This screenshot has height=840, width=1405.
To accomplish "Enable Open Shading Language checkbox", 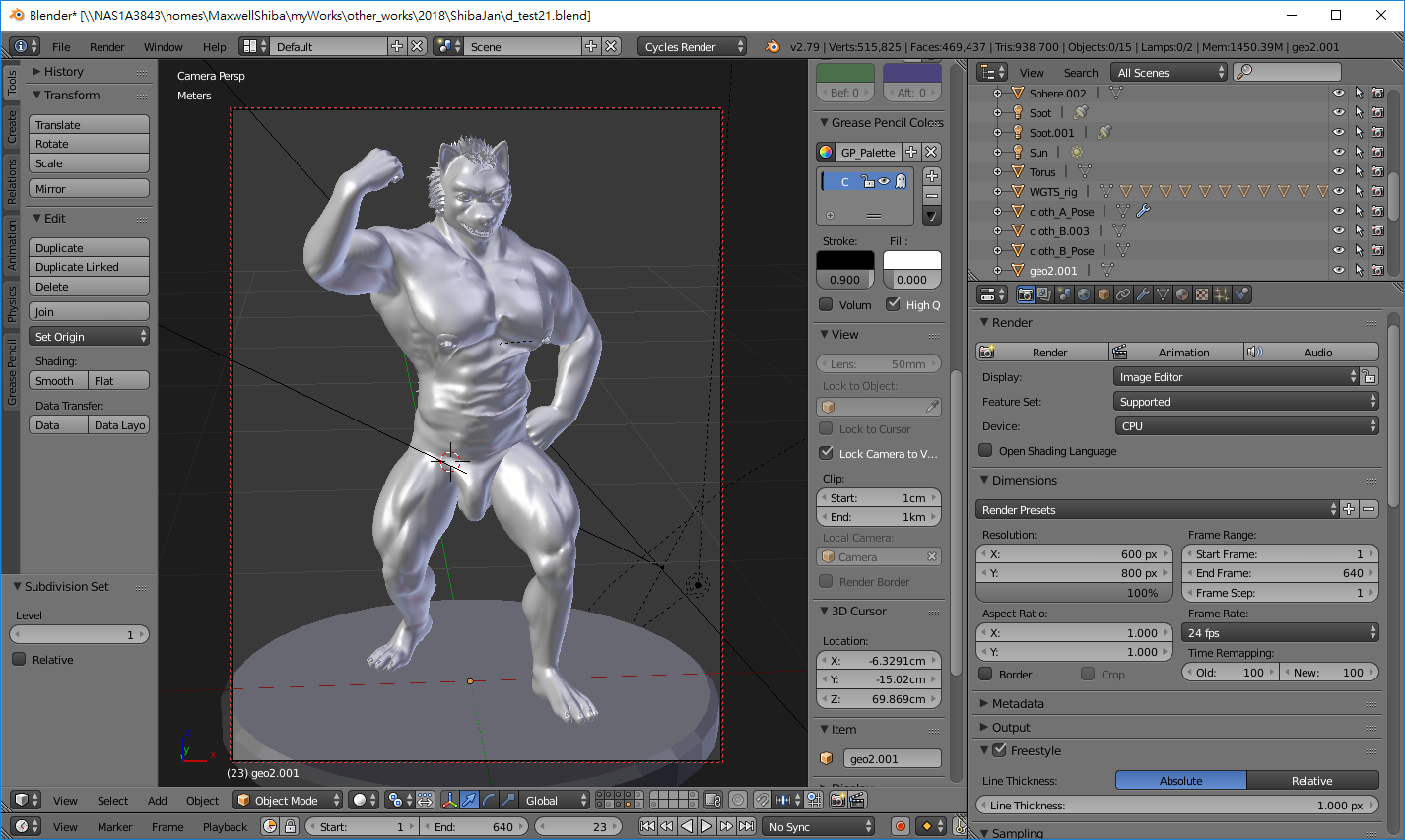I will (985, 450).
